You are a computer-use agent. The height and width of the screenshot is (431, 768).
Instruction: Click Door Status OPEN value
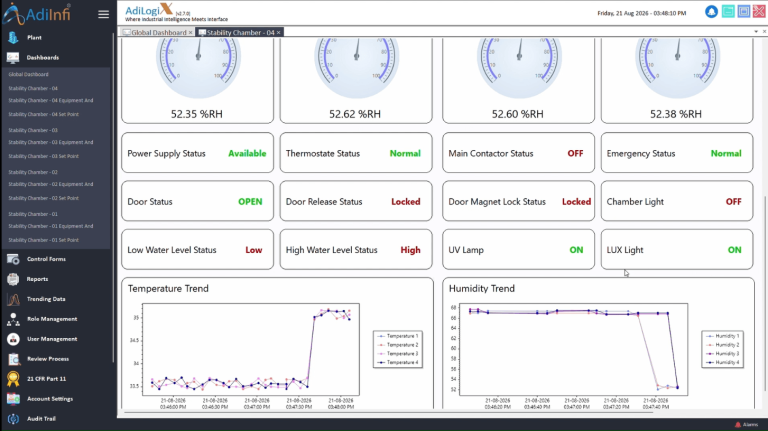click(250, 201)
